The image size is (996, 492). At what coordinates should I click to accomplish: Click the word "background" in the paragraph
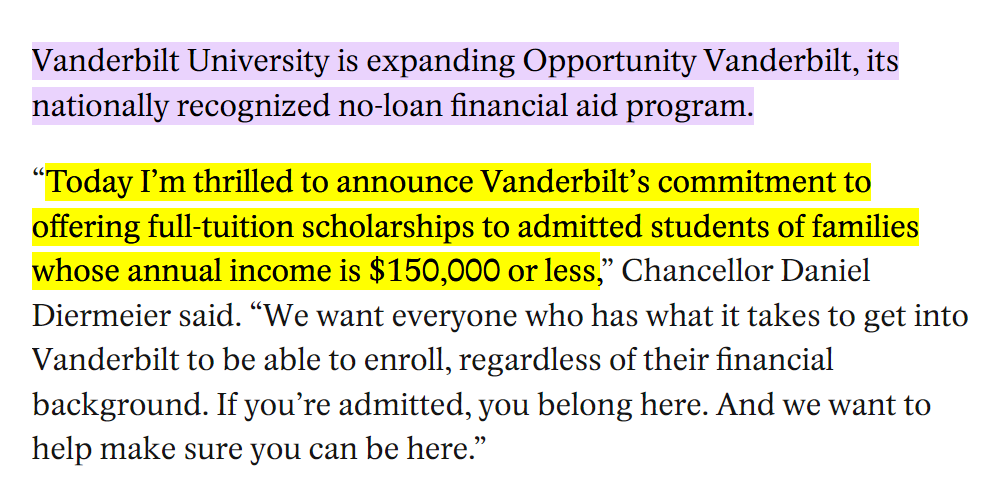(x=109, y=405)
